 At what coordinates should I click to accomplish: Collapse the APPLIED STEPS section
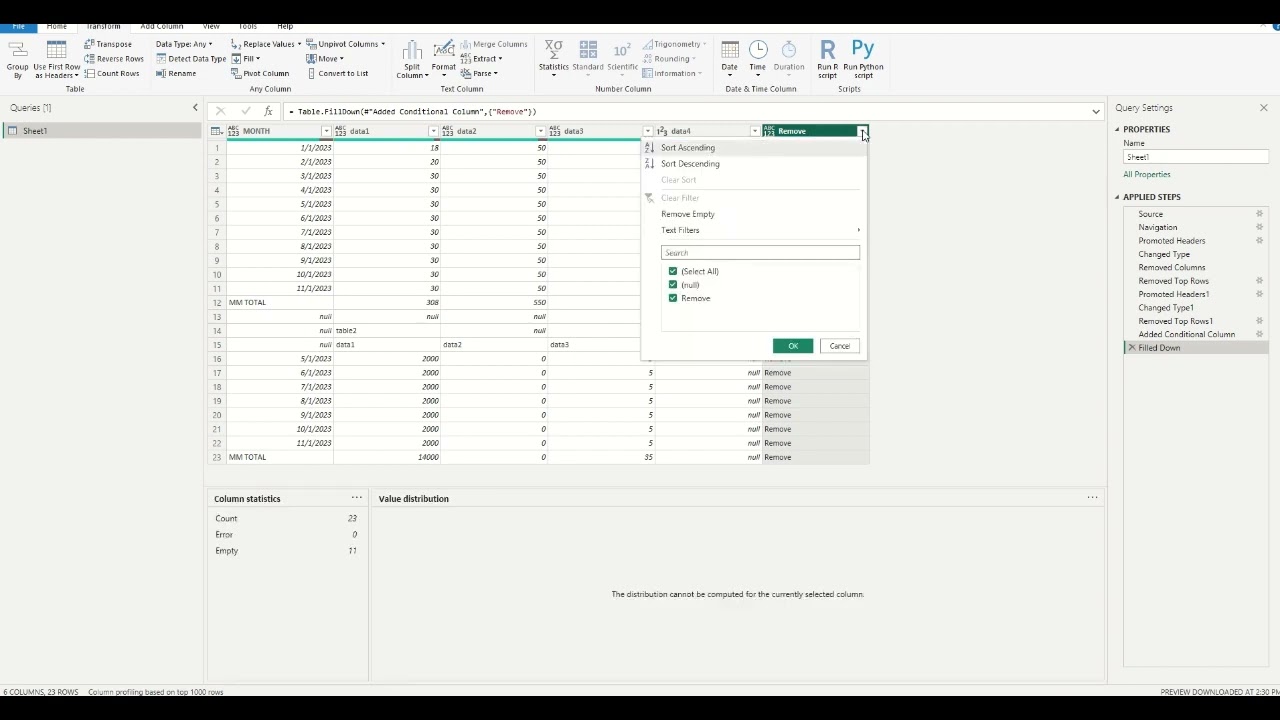coord(1118,197)
